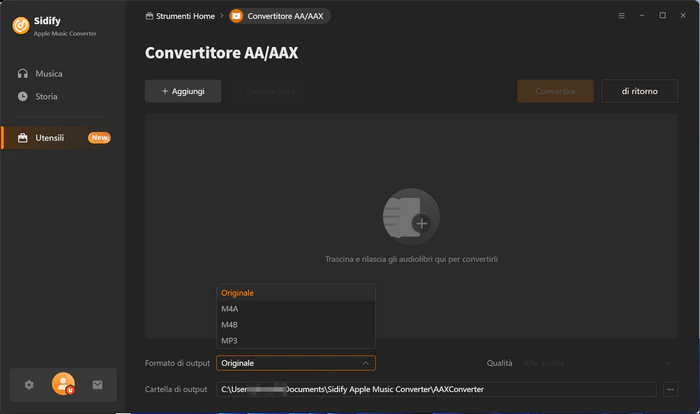Maximize the Sidify window
The width and height of the screenshot is (700, 414).
click(x=662, y=16)
